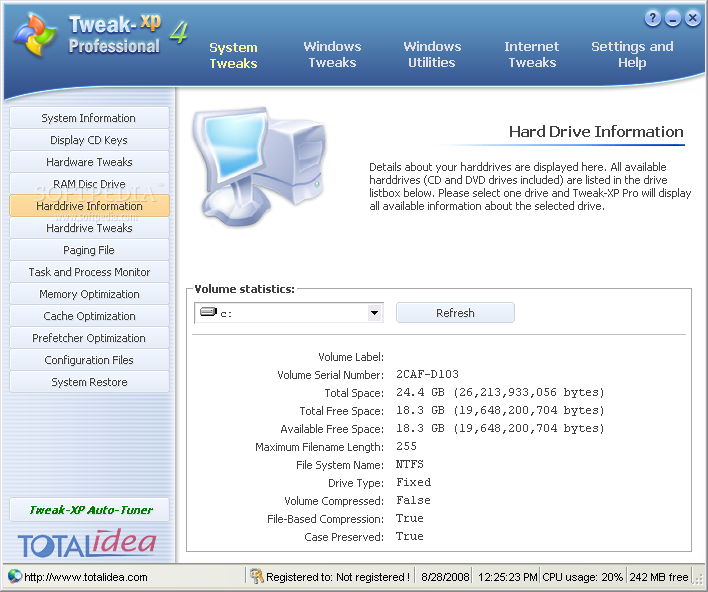Select Display CD Keys
The height and width of the screenshot is (592, 708).
click(x=89, y=140)
